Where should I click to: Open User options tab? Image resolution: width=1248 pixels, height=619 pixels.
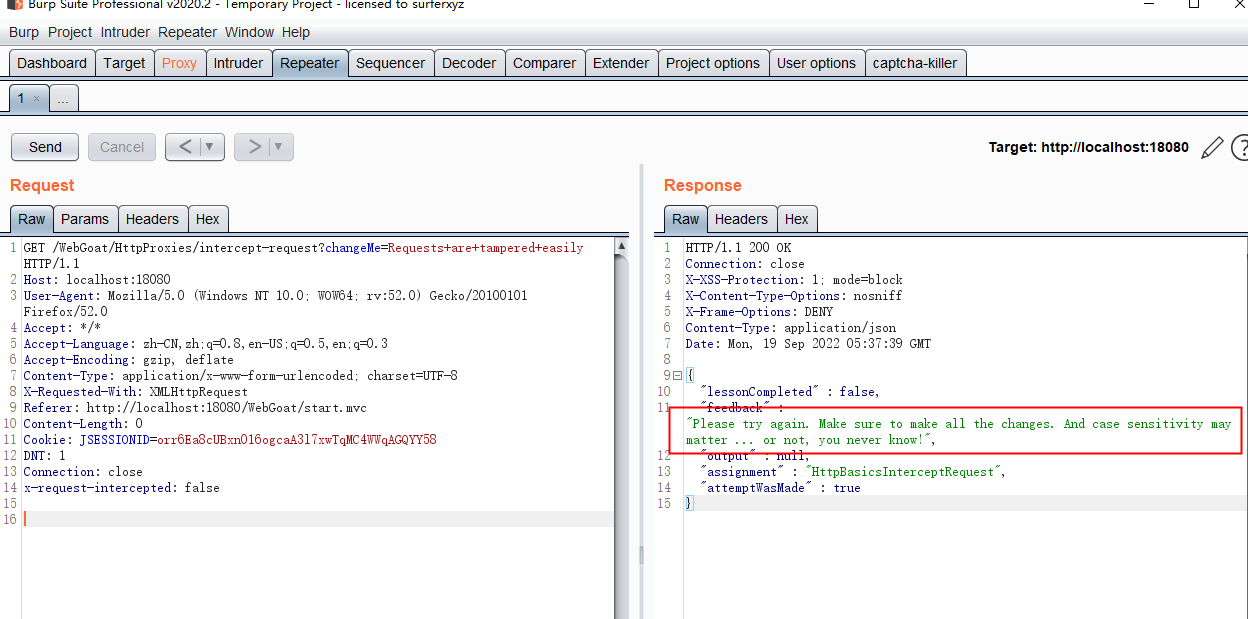816,63
